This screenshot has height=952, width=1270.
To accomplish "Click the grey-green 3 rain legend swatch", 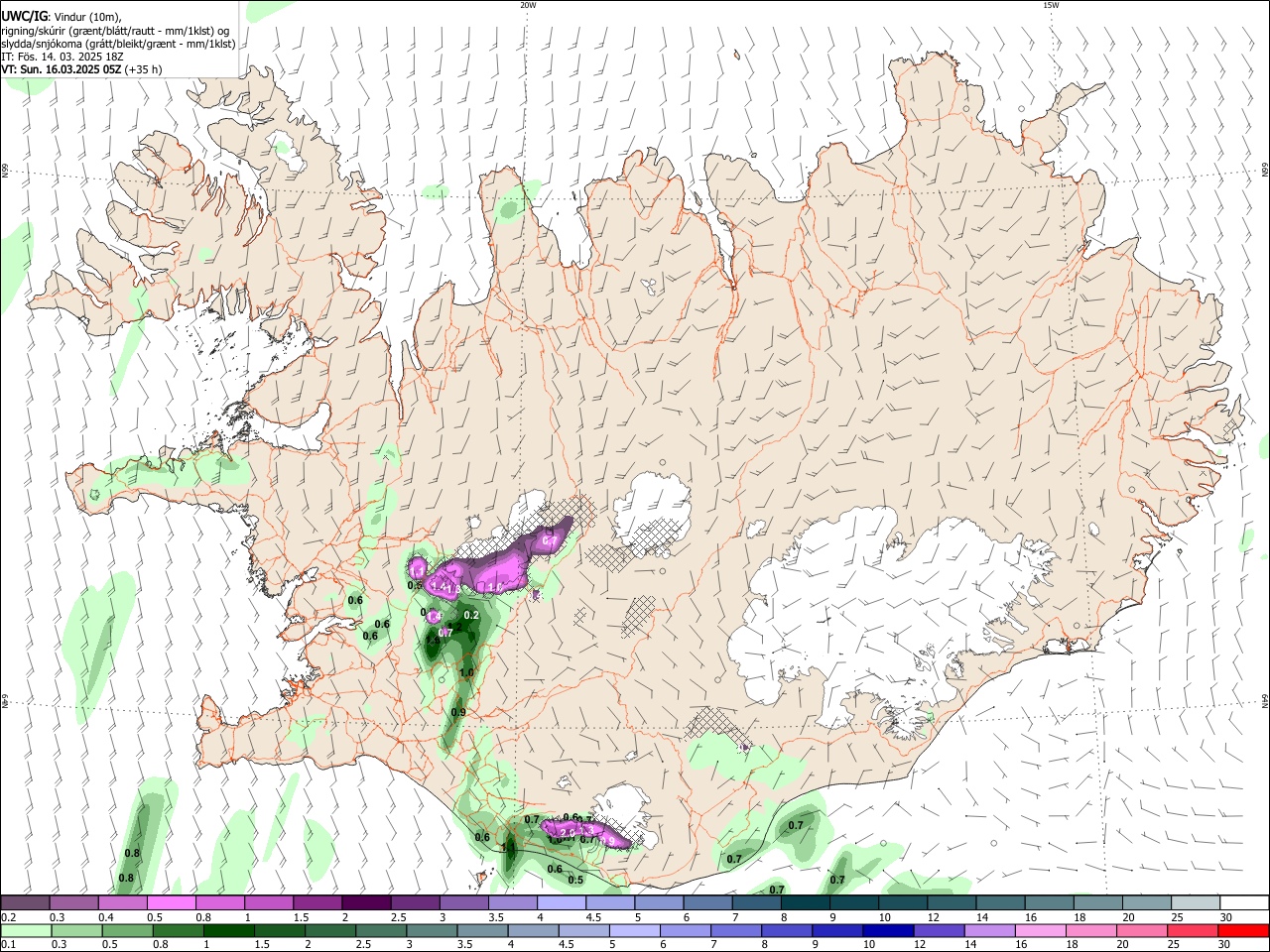I will coord(432,930).
